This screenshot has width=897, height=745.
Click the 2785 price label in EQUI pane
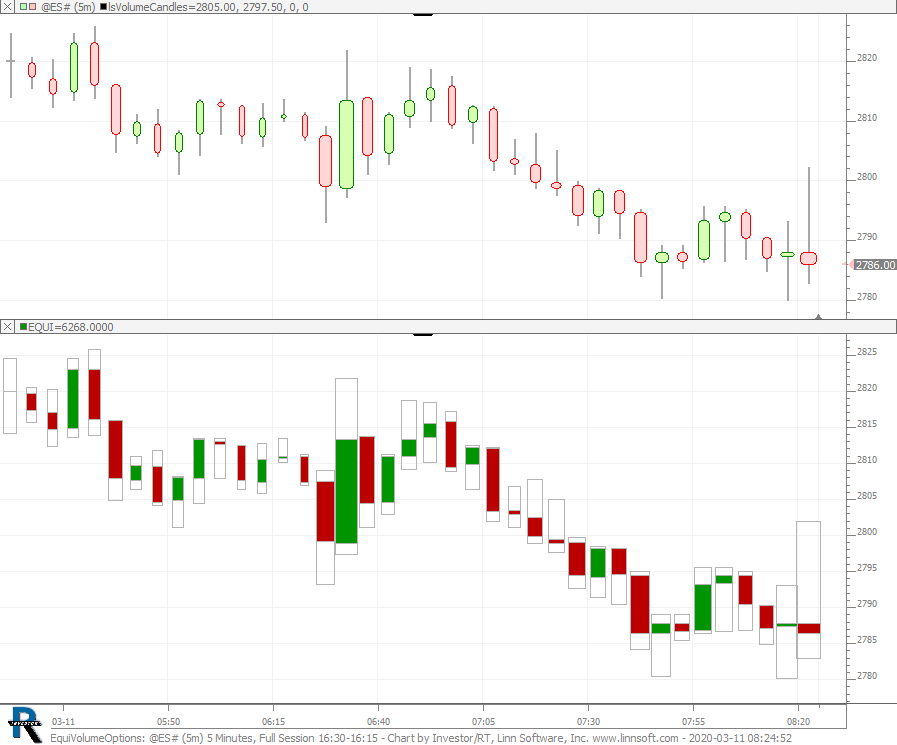[867, 640]
